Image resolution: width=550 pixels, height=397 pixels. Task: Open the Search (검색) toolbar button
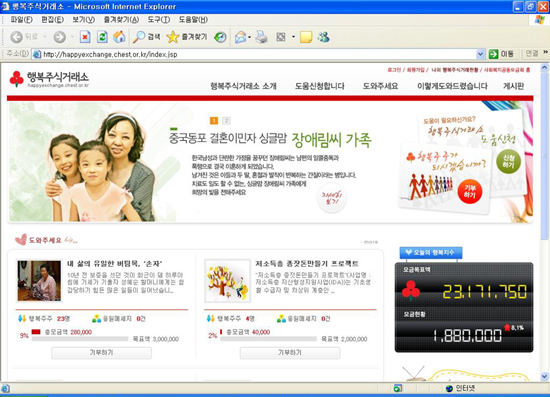coord(147,37)
